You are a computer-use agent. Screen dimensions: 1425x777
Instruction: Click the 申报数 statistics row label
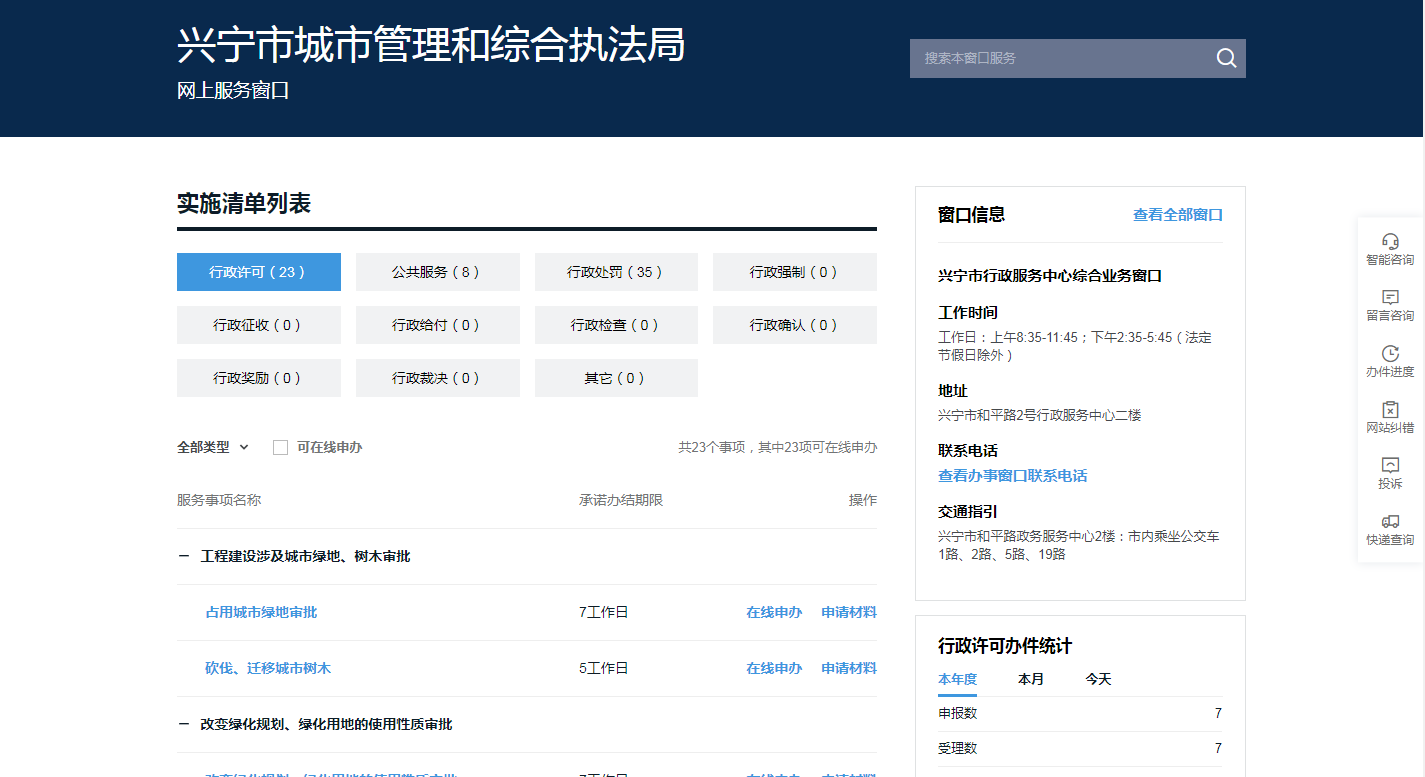pyautogui.click(x=957, y=714)
